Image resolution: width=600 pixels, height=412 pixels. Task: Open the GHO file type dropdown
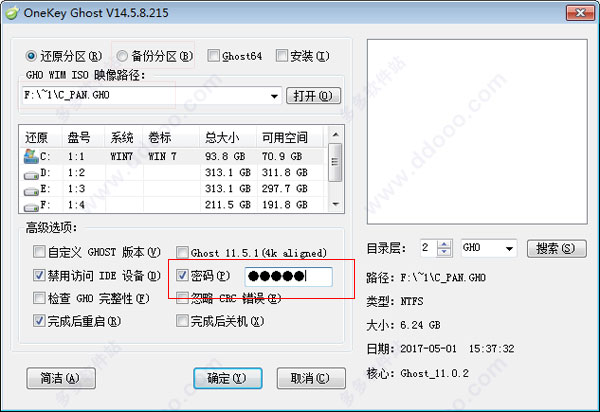tap(509, 247)
